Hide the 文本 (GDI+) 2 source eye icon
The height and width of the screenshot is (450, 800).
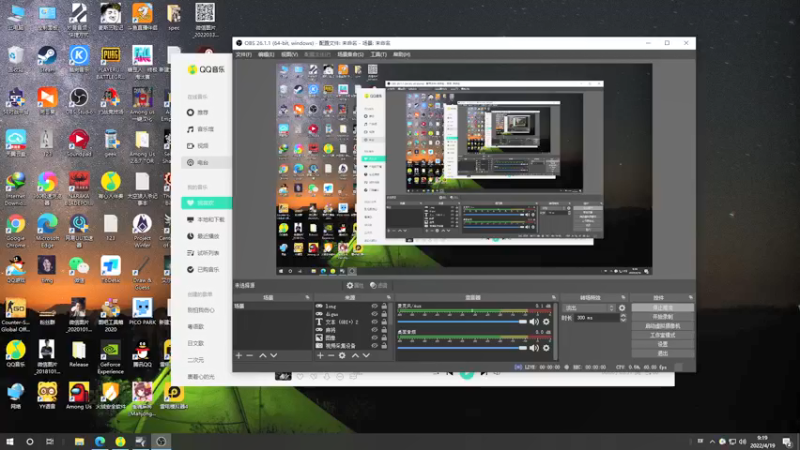pyautogui.click(x=374, y=322)
